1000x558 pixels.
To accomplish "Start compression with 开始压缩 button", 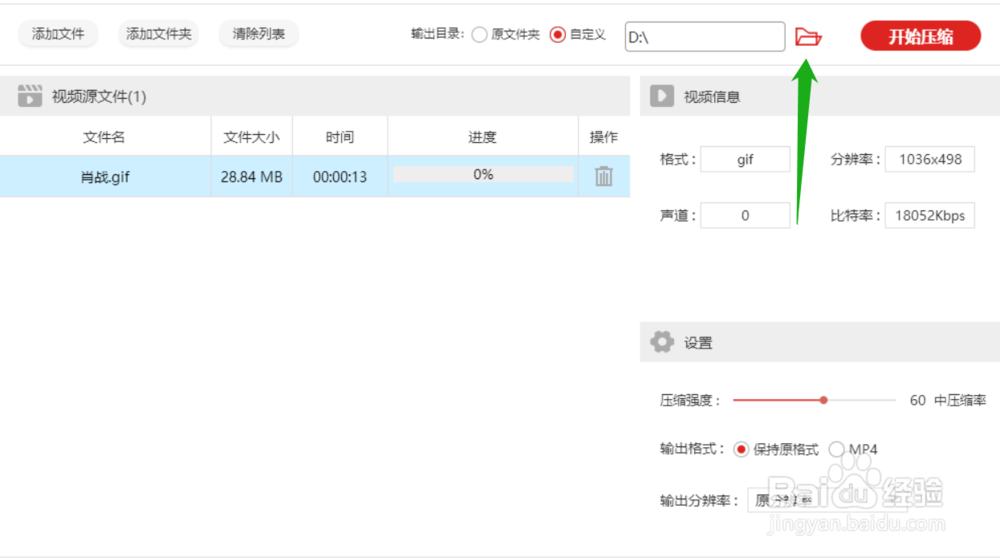I will click(920, 36).
